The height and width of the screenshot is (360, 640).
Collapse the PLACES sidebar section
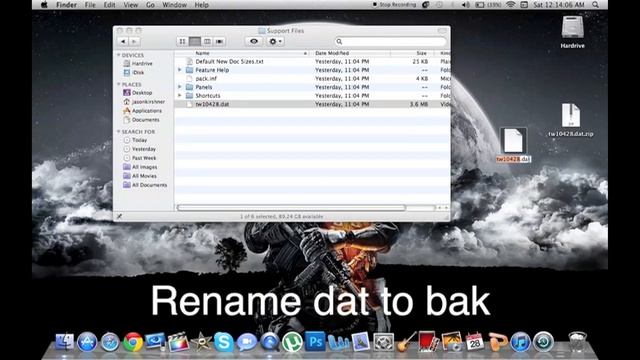118,84
